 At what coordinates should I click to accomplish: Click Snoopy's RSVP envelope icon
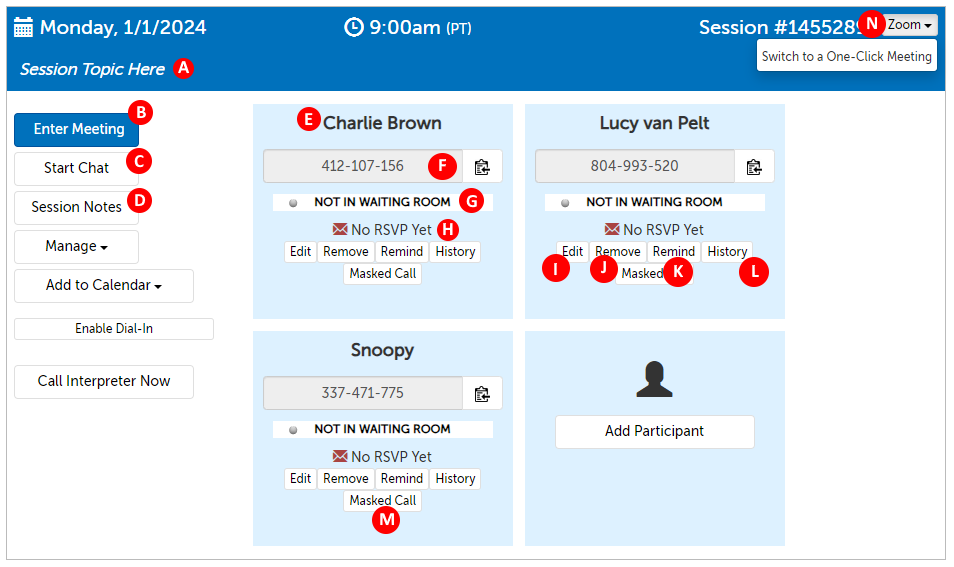(340, 457)
